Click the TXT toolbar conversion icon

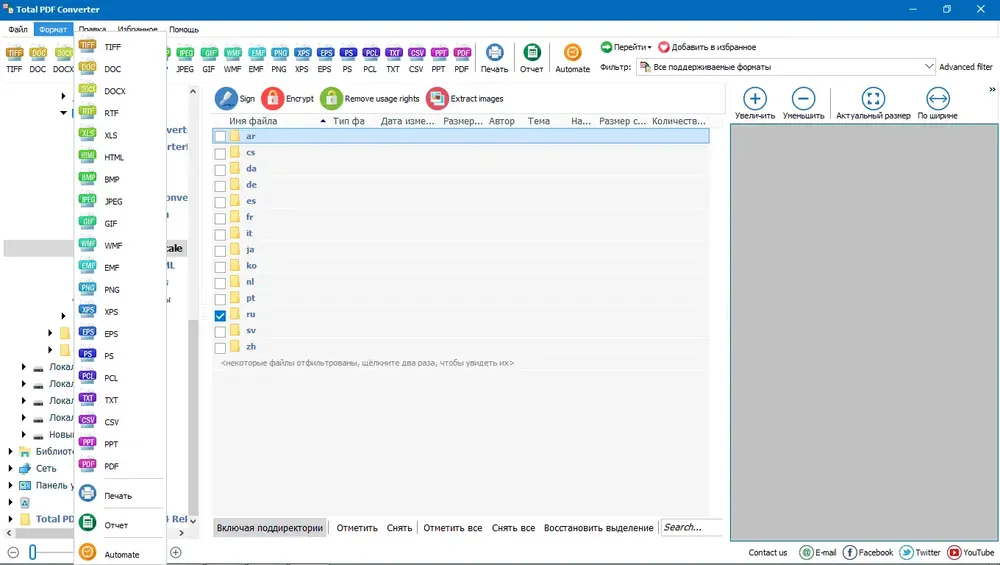tap(393, 59)
